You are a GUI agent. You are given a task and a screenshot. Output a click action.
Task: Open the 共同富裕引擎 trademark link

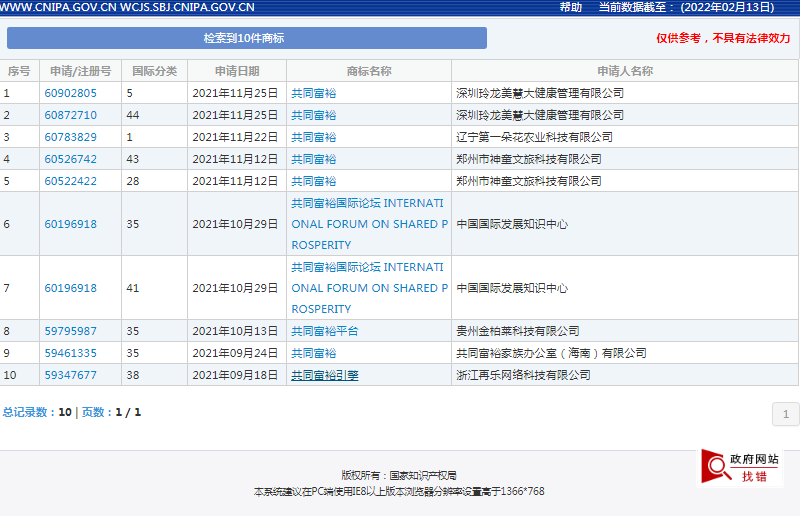(325, 375)
